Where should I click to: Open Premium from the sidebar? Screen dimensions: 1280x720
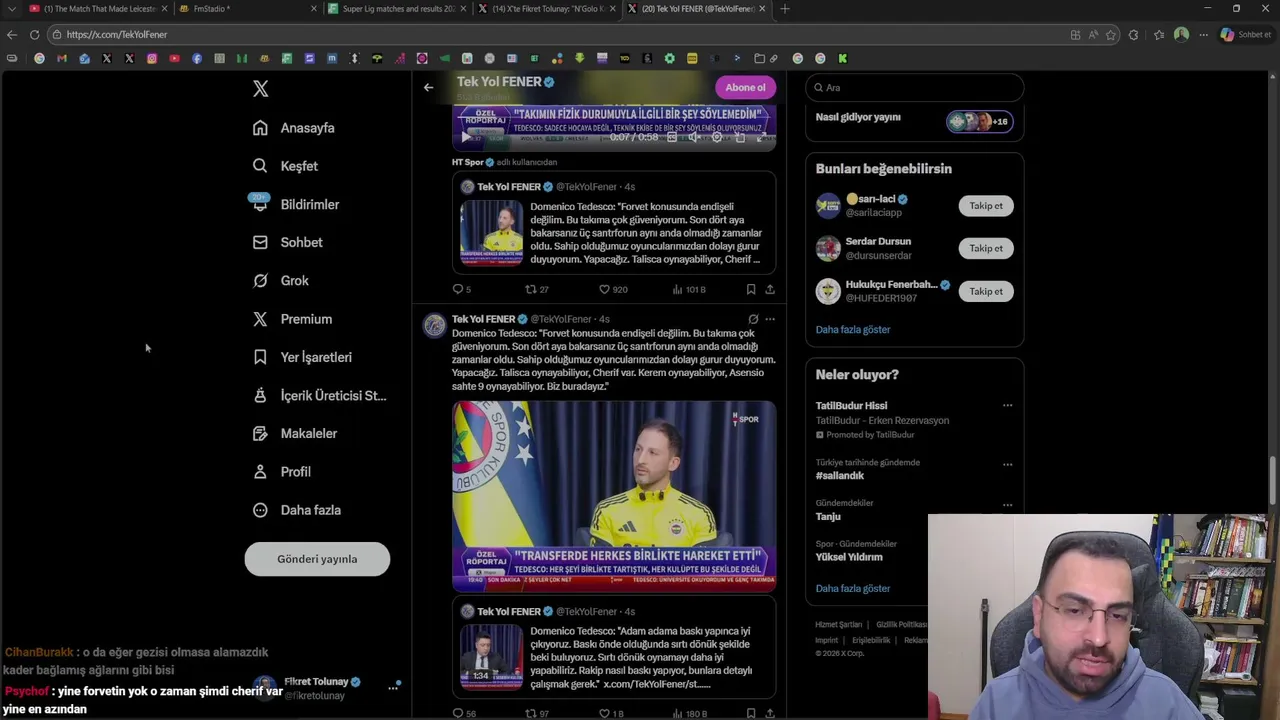coord(292,319)
